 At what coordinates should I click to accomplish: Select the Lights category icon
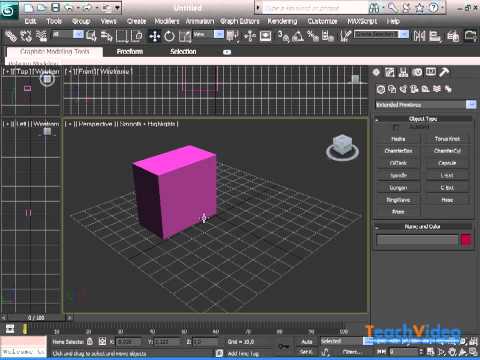pyautogui.click(x=403, y=89)
